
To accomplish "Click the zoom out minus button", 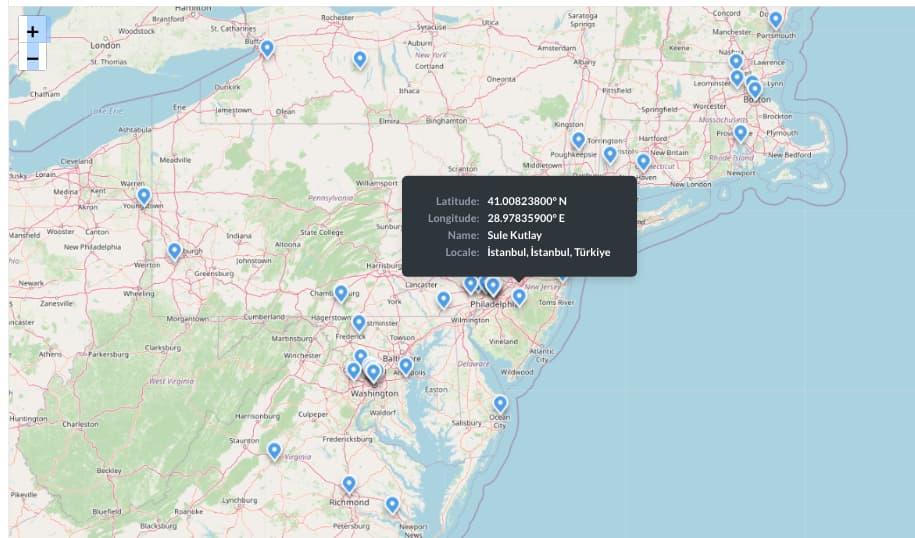I will 33,59.
